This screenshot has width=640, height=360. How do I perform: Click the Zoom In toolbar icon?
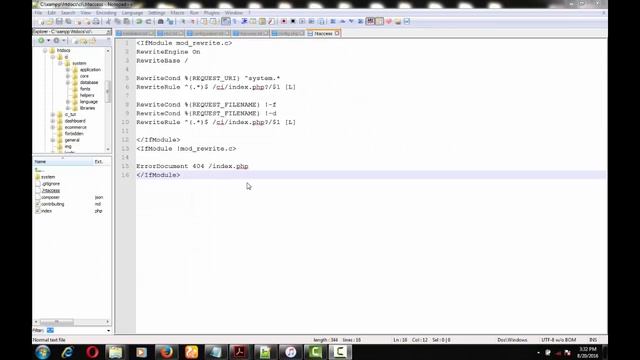point(182,21)
